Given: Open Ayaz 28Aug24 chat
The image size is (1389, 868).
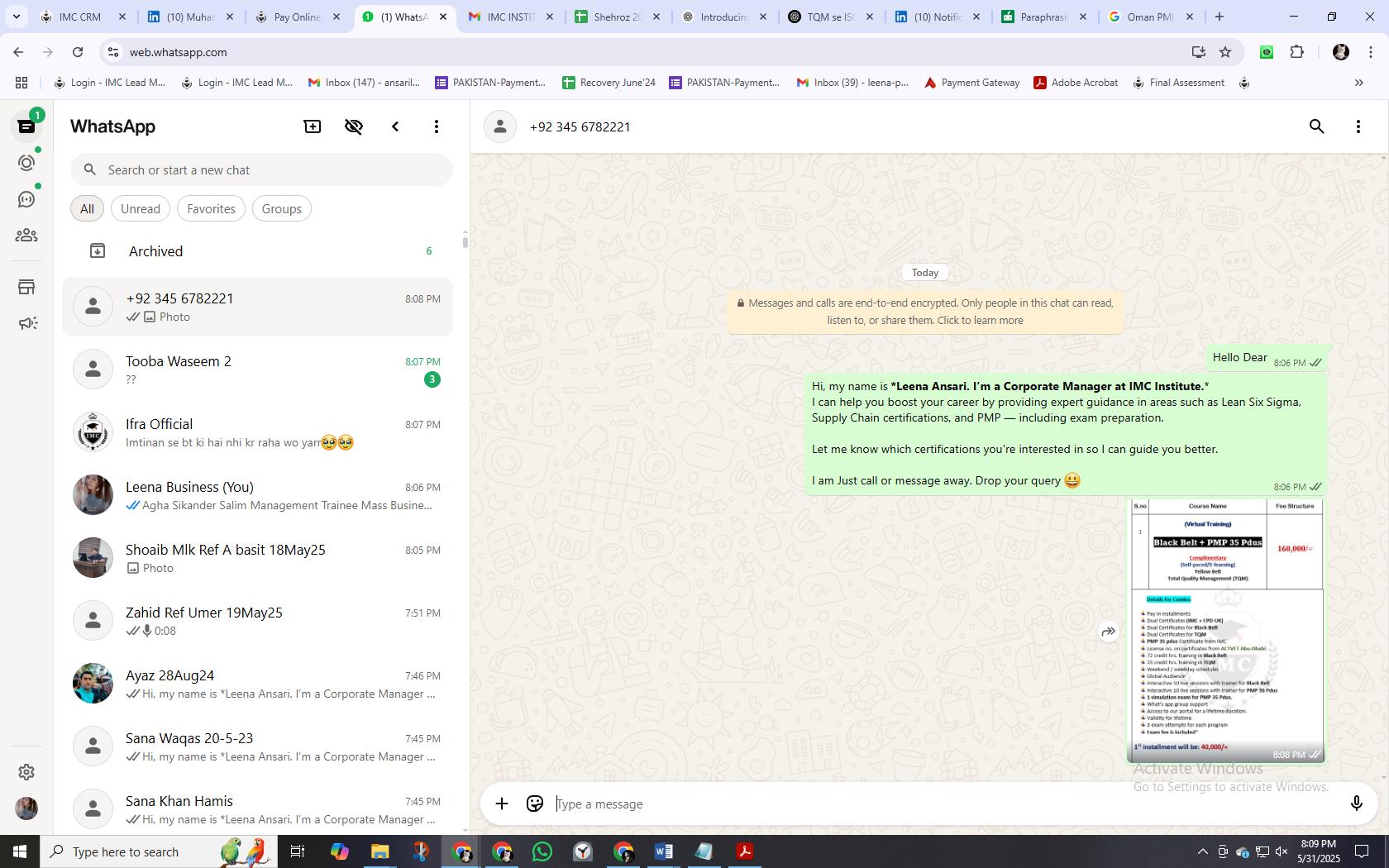Looking at the screenshot, I should click(x=258, y=684).
